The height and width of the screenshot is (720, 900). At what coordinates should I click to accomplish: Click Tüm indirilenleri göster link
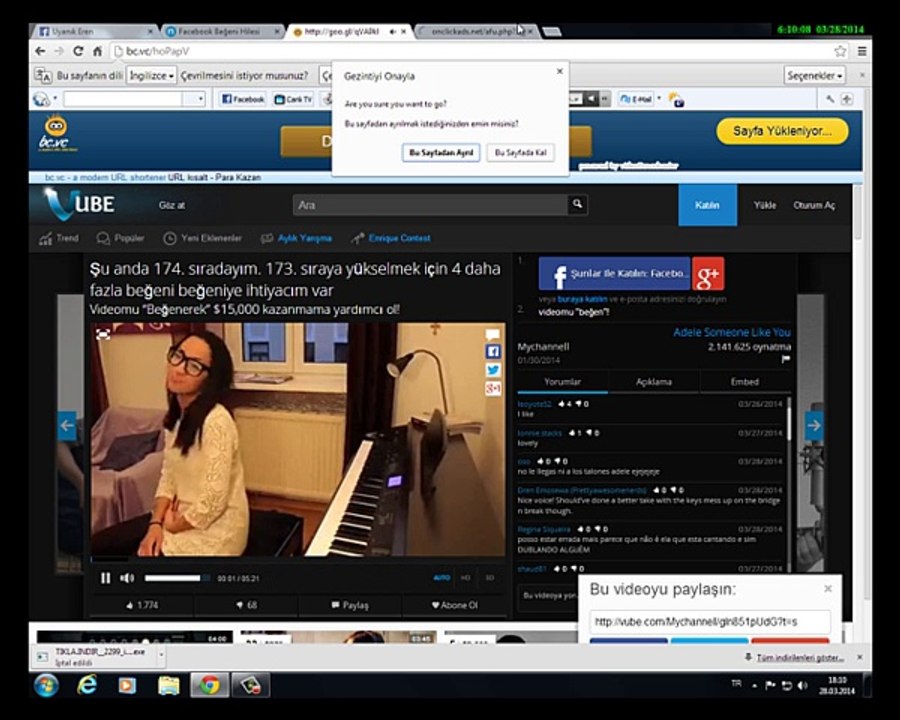click(x=800, y=657)
